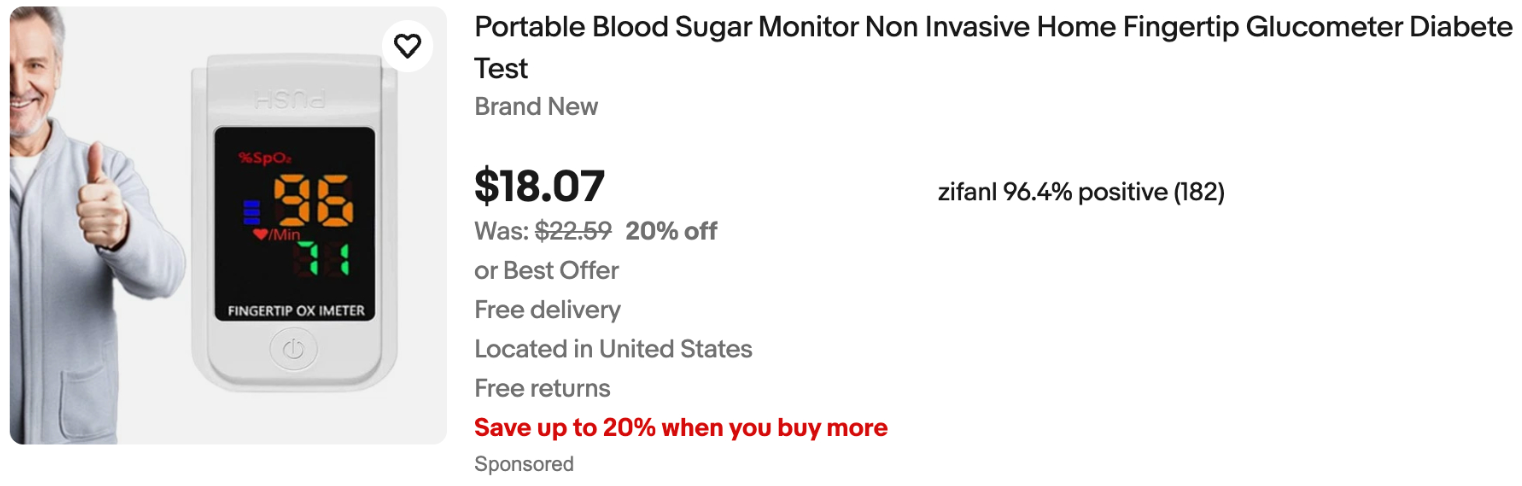1522x486 pixels.
Task: Click the "Sponsored" label under the listing
Action: (x=524, y=464)
